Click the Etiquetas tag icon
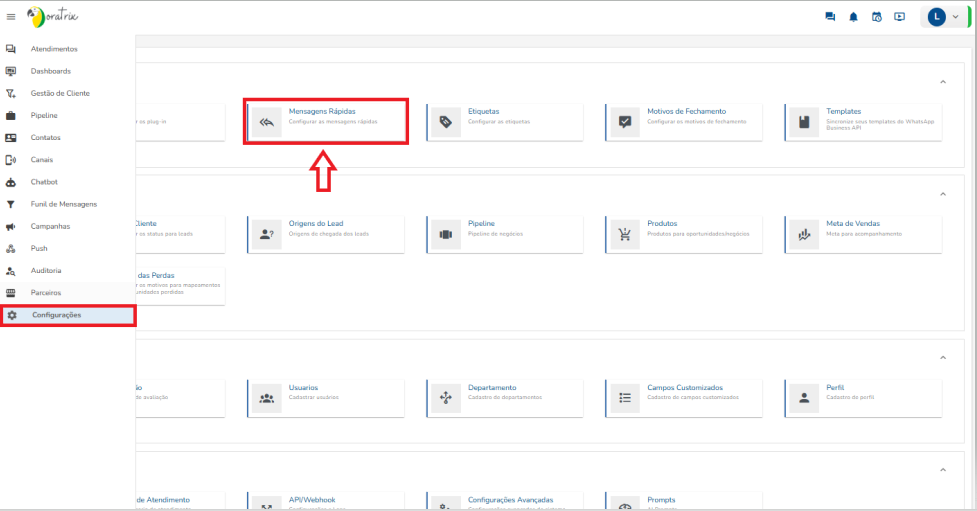The height and width of the screenshot is (511, 977). tap(446, 122)
